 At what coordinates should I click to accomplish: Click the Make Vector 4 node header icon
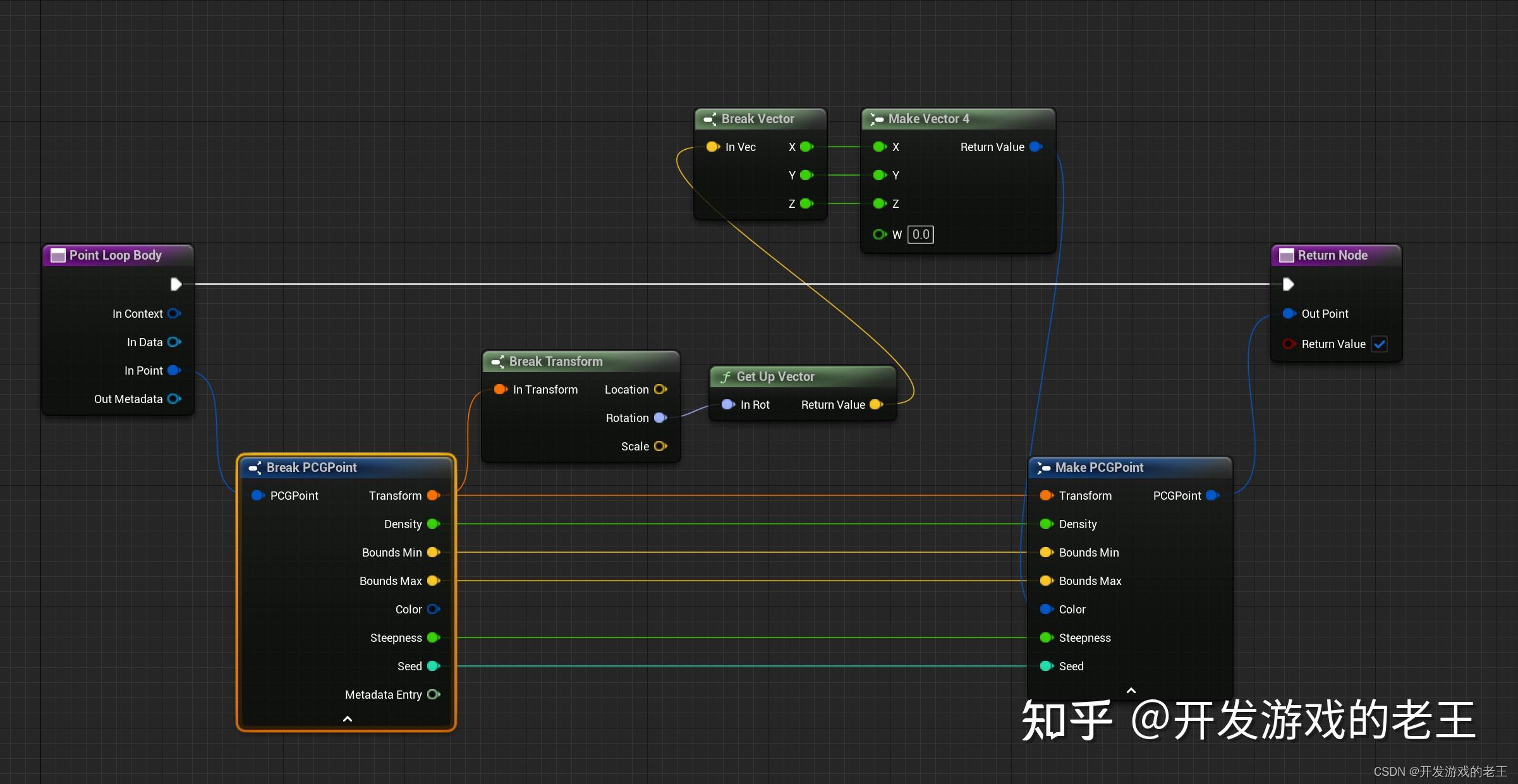tap(876, 119)
